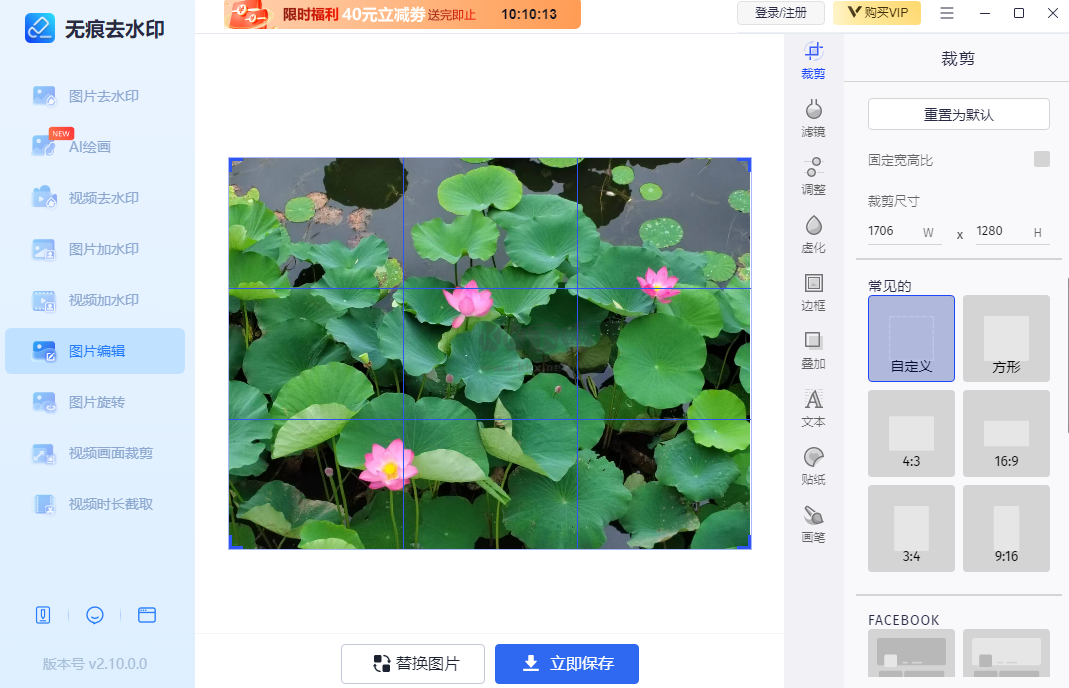
Task: Switch to 视频去水印 in the sidebar
Action: pyautogui.click(x=96, y=197)
